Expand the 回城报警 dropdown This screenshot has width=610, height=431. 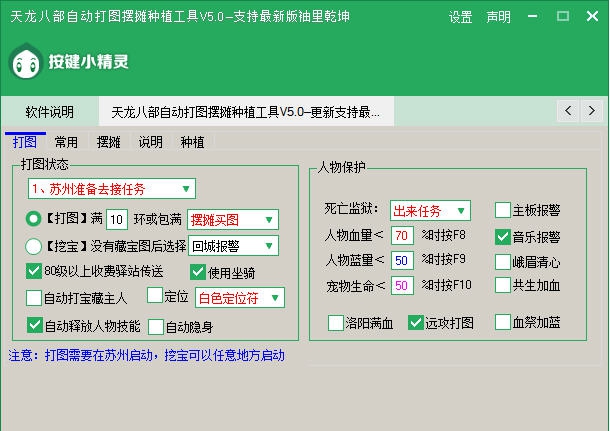[233, 246]
